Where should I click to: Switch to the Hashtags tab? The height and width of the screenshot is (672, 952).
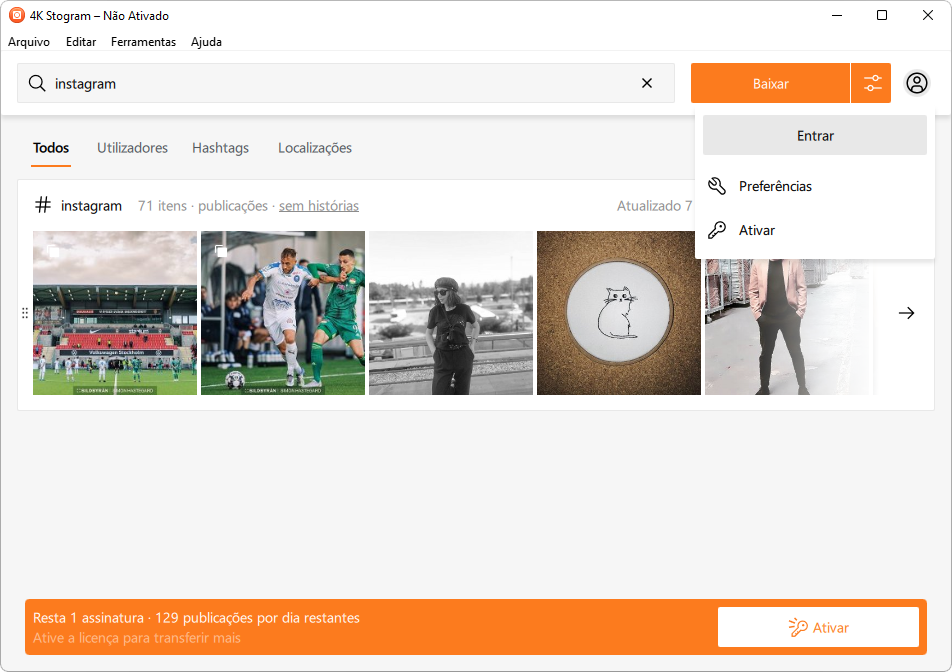tap(220, 148)
